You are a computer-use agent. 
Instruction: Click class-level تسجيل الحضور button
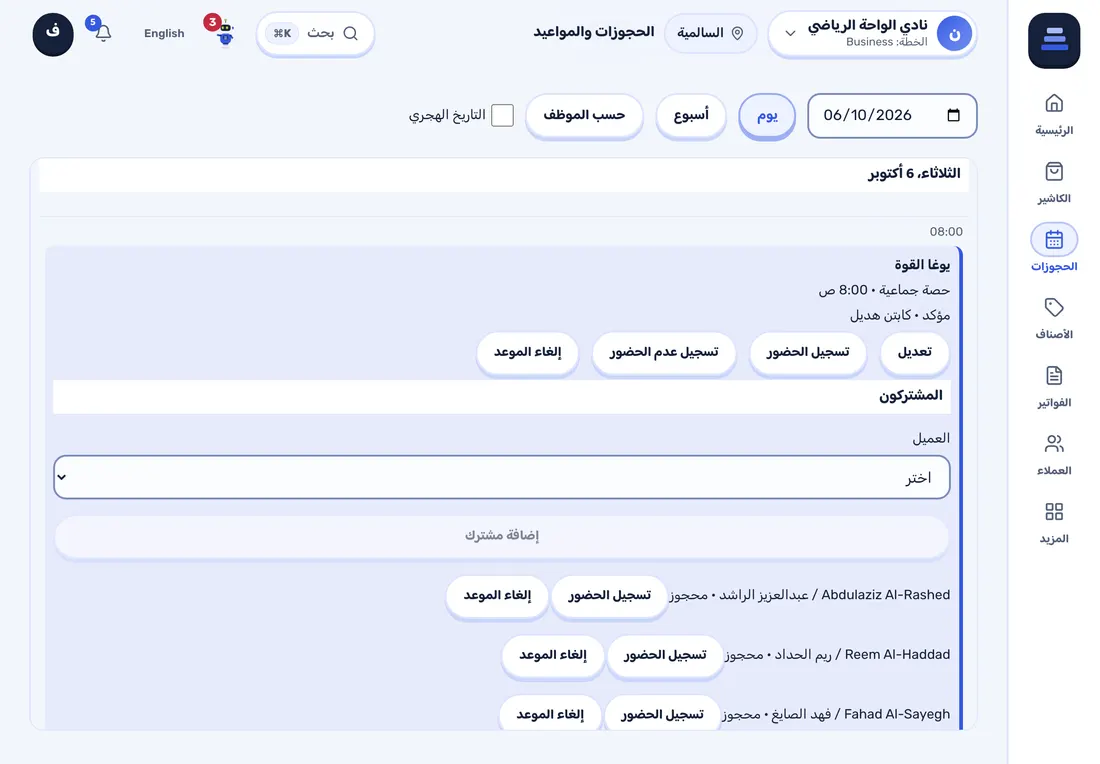[807, 352]
